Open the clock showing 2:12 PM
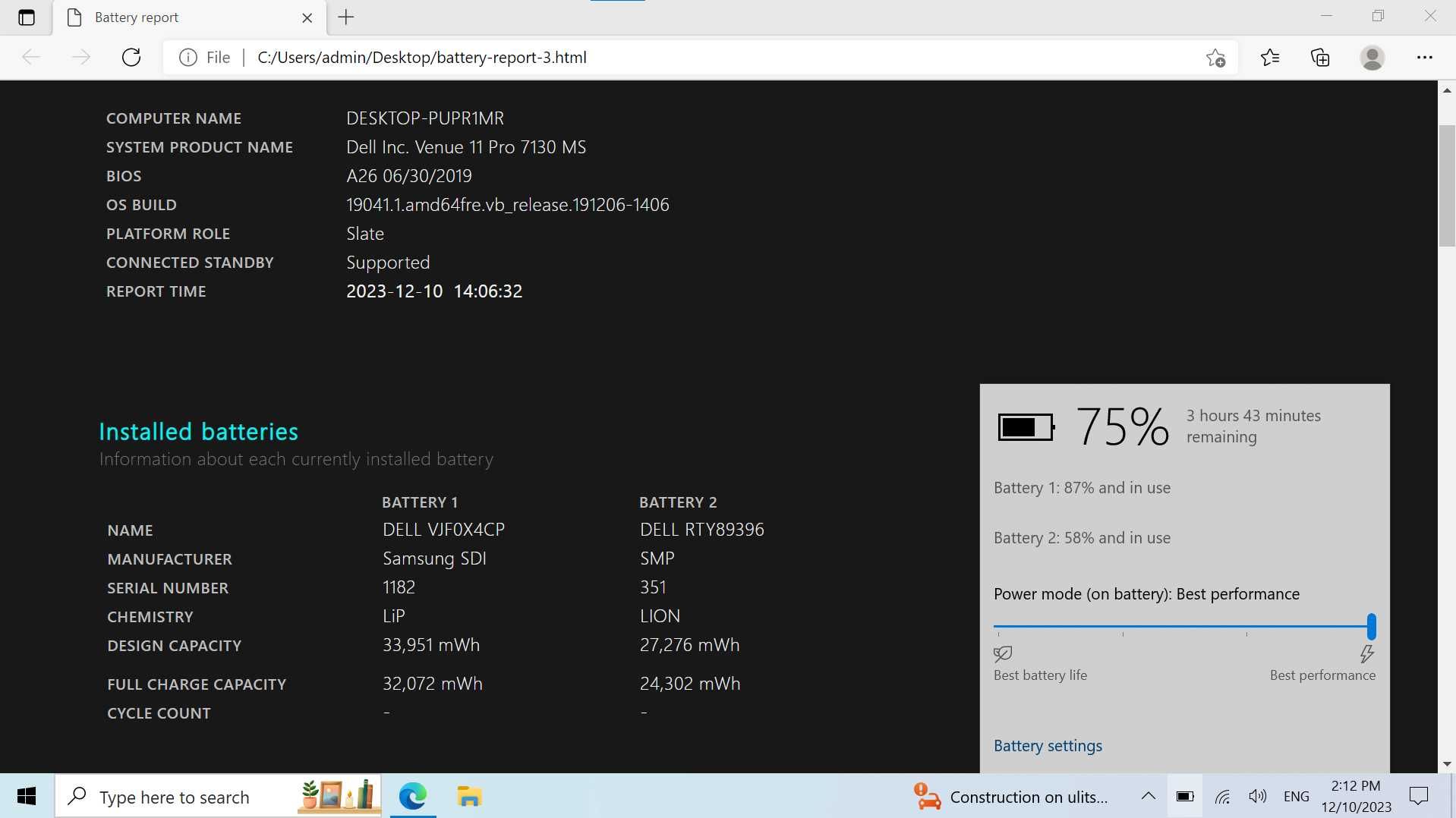The image size is (1456, 818). click(1356, 797)
